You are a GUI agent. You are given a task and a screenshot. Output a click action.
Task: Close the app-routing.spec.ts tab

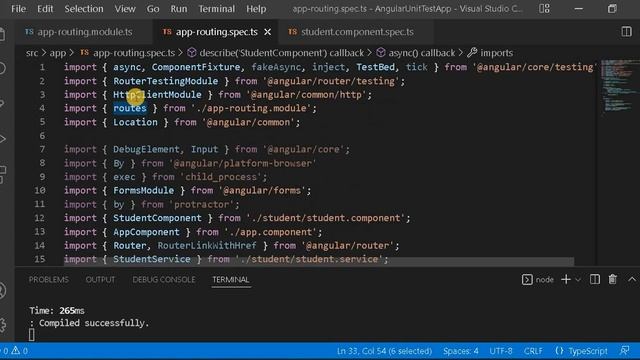(268, 32)
